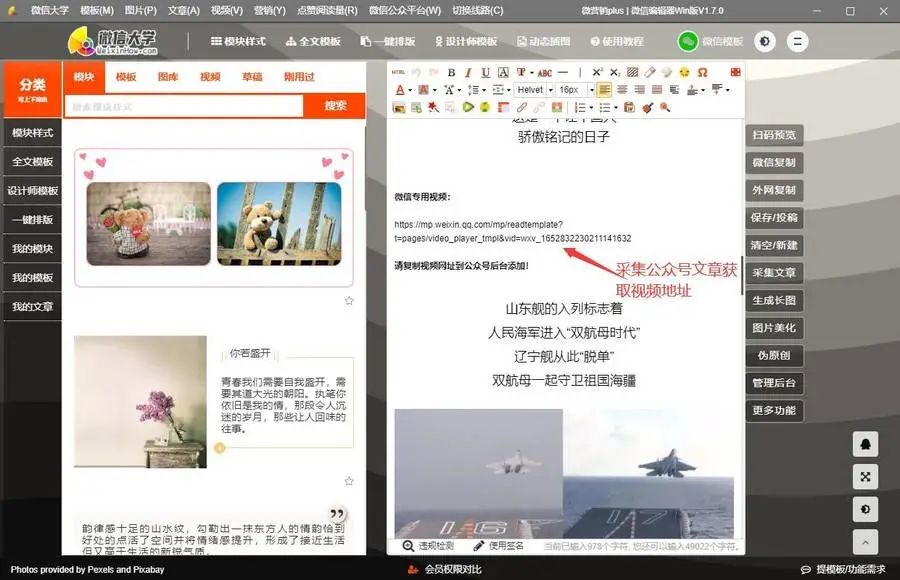Screen dimensions: 900x580
Task: Click the expand arrows icon at right
Action: pos(866,477)
